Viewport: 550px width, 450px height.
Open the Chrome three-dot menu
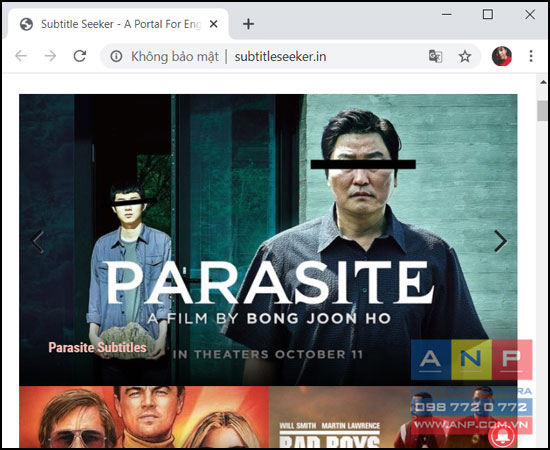tap(531, 56)
